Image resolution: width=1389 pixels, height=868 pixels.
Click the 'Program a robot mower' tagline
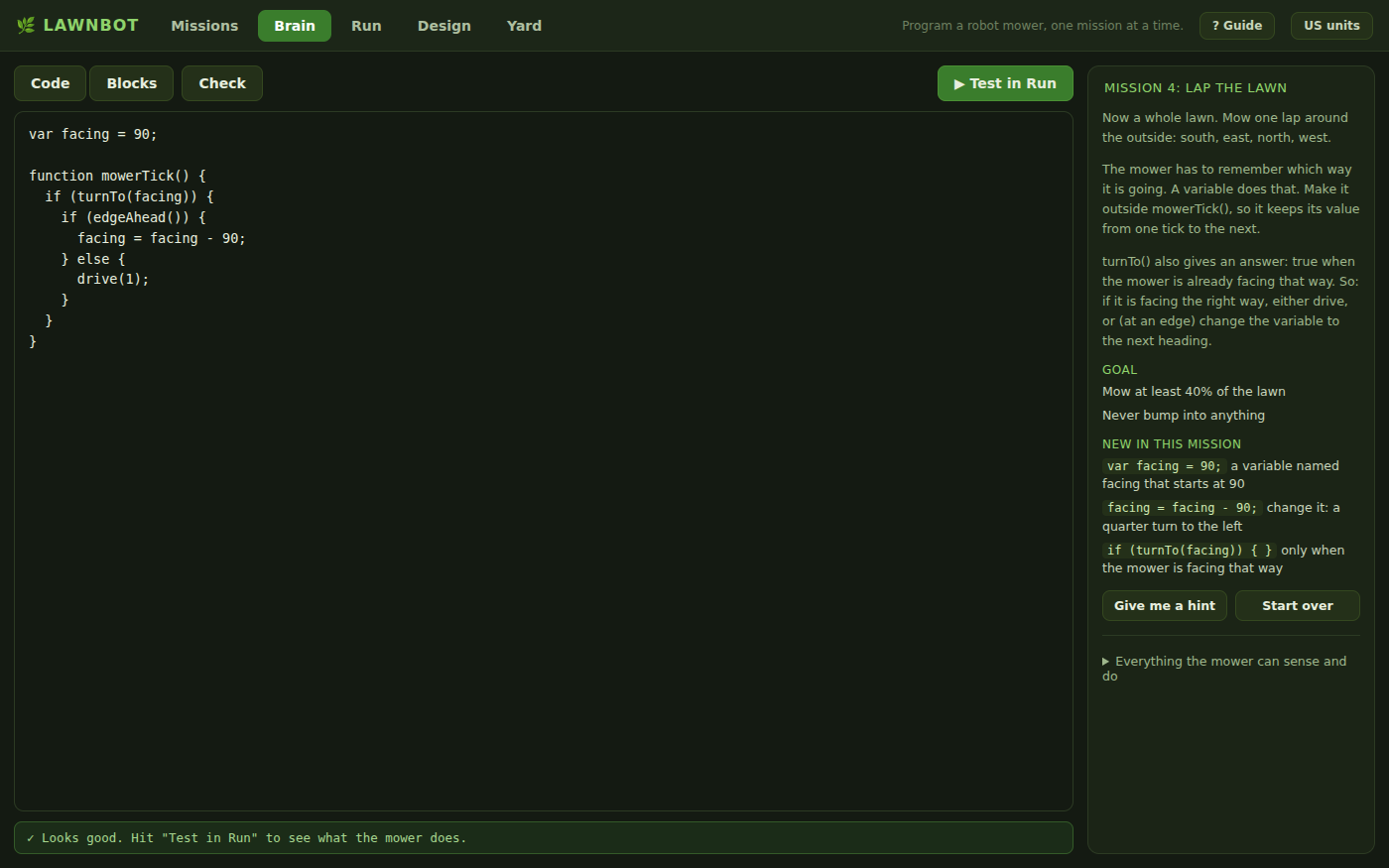coord(1043,26)
